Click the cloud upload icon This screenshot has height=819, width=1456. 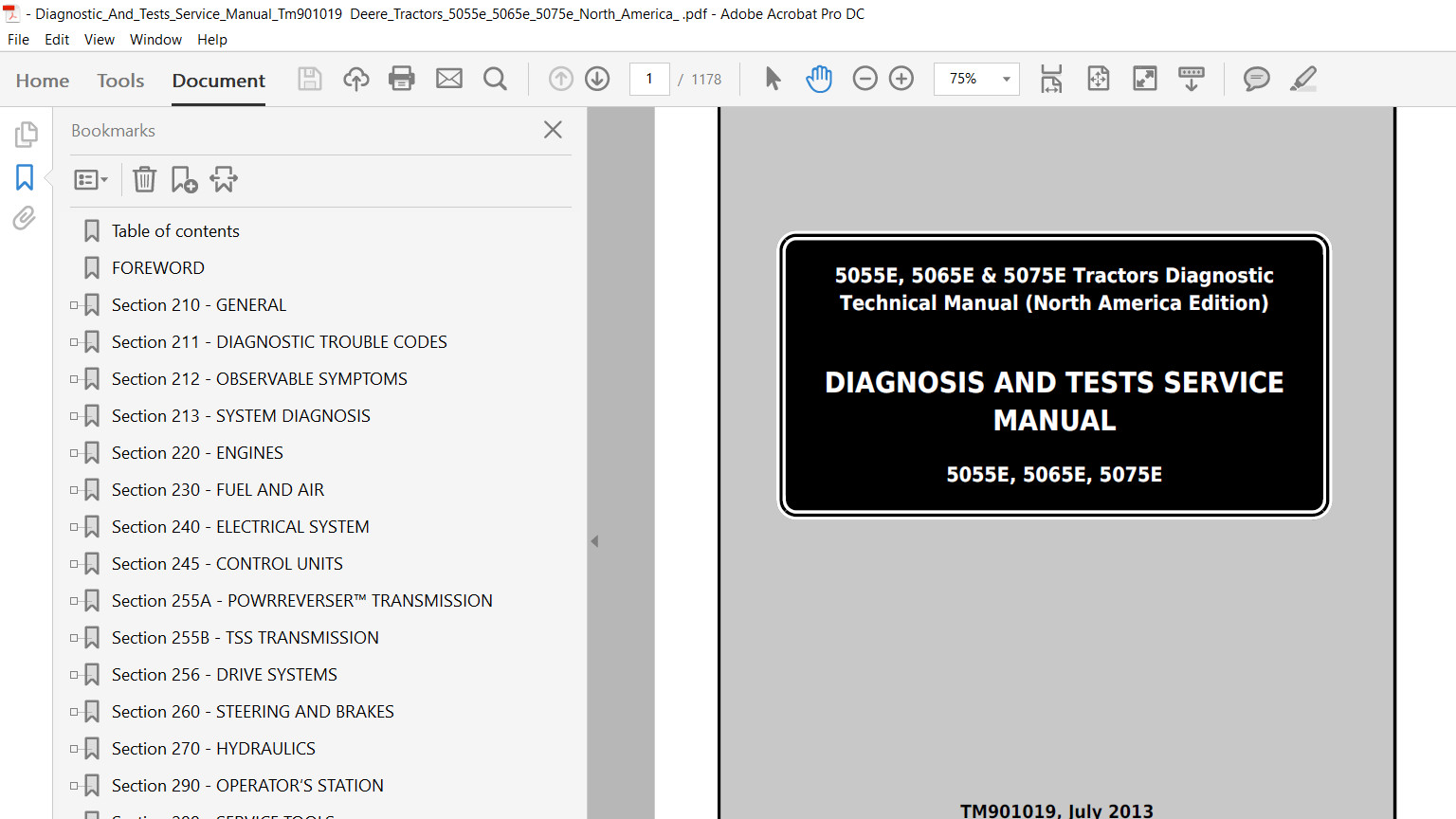pos(356,79)
